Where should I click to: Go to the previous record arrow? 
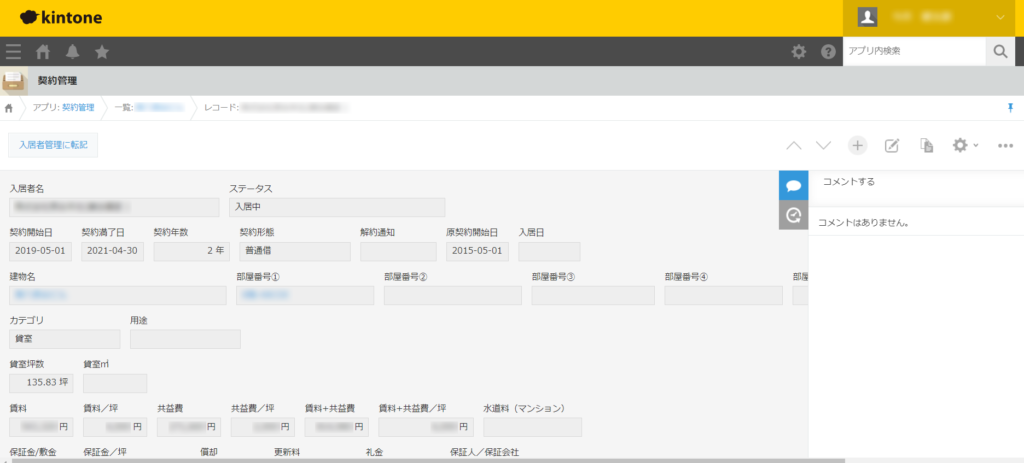coord(794,146)
